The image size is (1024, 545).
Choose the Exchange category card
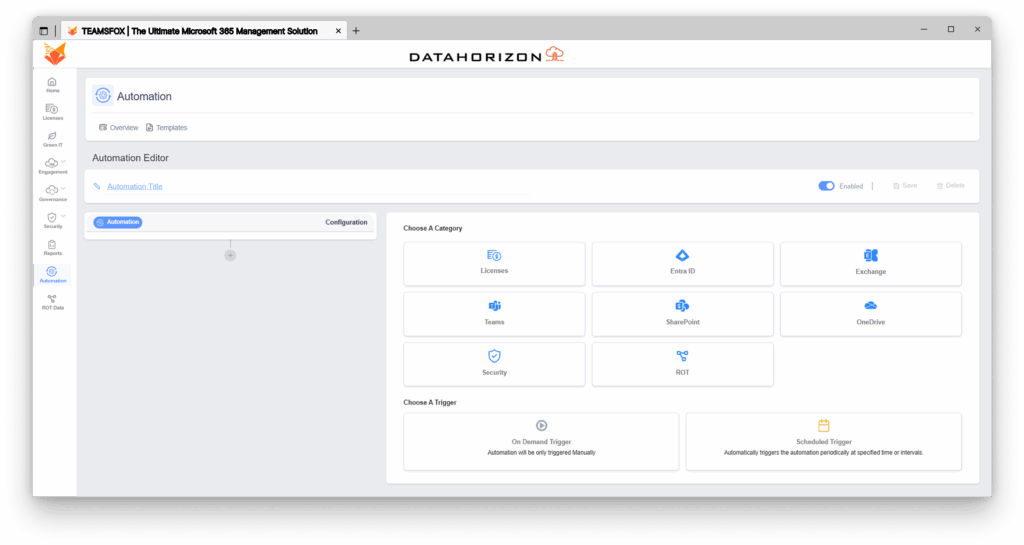point(871,264)
